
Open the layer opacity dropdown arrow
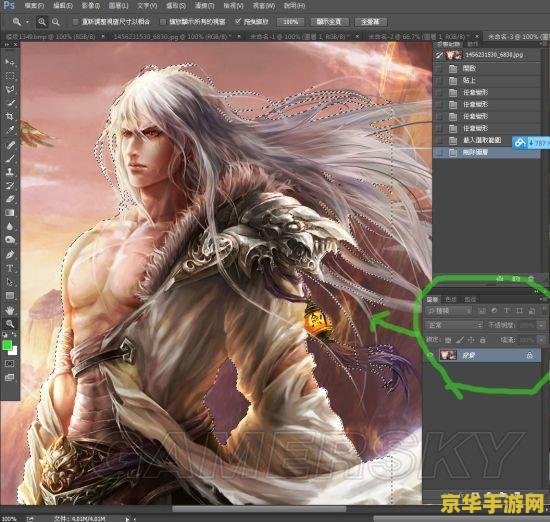pos(542,325)
